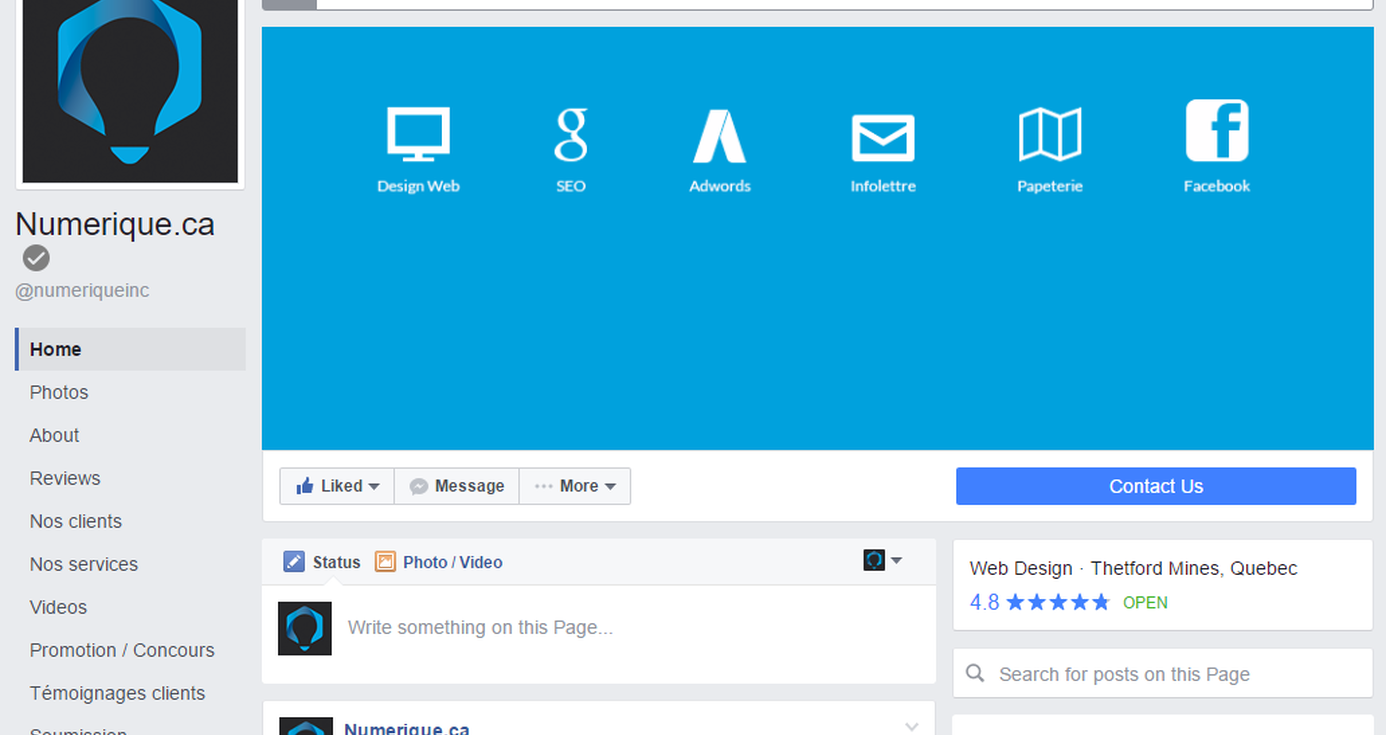Screen dimensions: 1386x735
Task: Click the Facebook logo in cover
Action: pos(1217,130)
